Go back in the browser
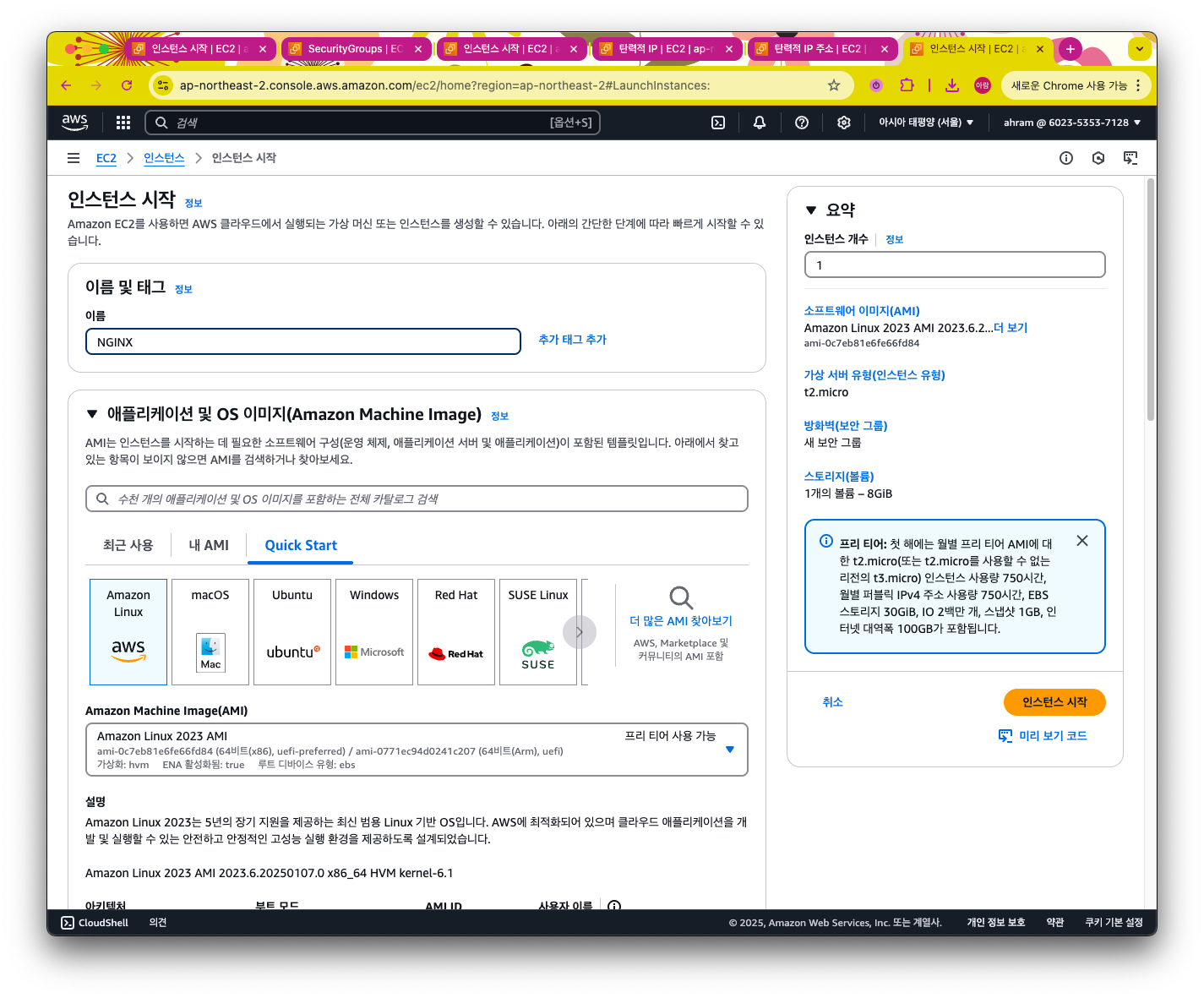This screenshot has height=998, width=1204. (66, 85)
